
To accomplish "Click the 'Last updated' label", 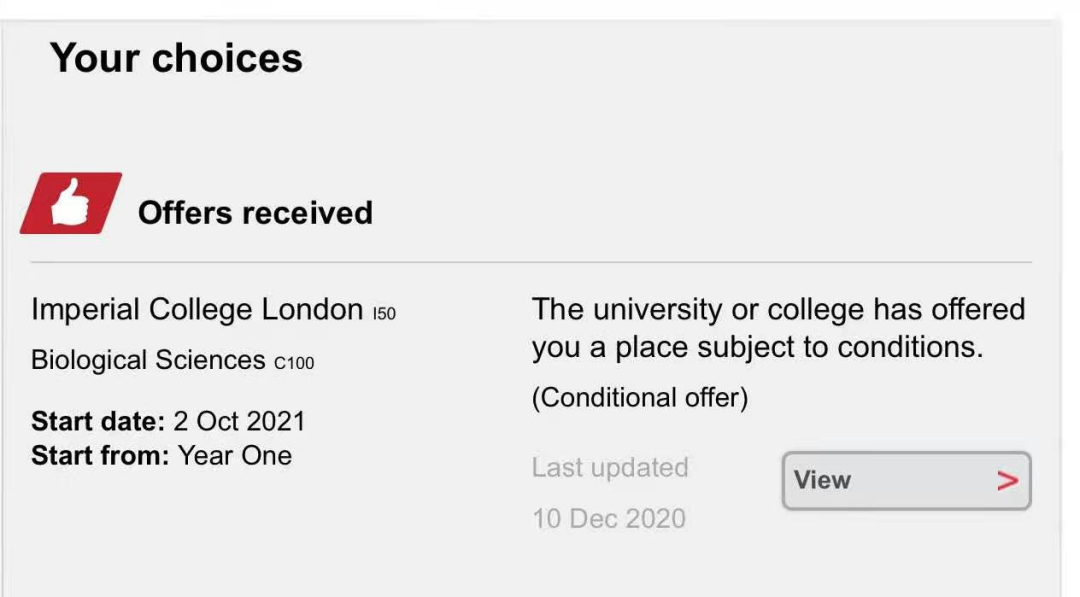I will point(610,468).
